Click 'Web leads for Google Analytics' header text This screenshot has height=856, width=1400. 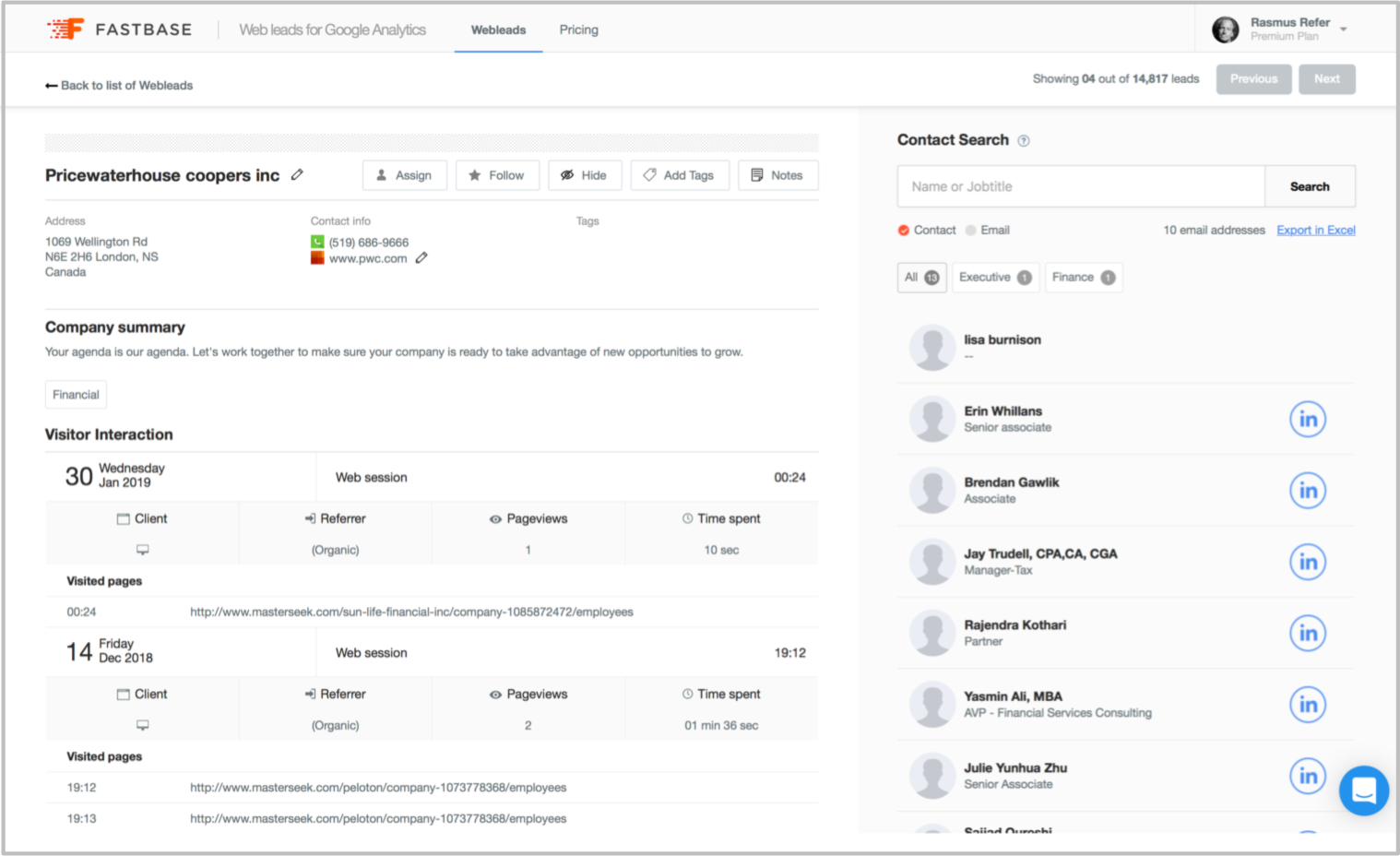pos(332,30)
